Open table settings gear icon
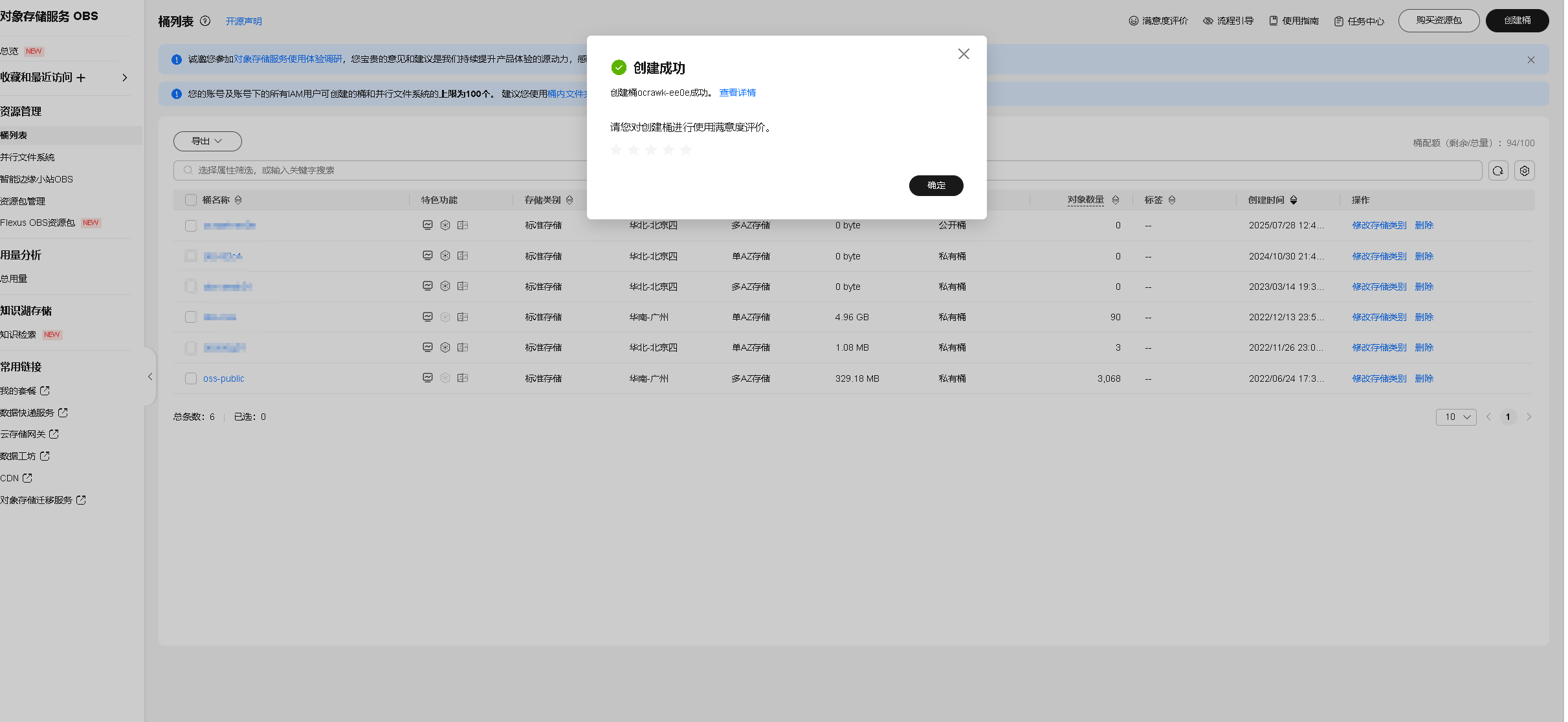 pyautogui.click(x=1524, y=171)
